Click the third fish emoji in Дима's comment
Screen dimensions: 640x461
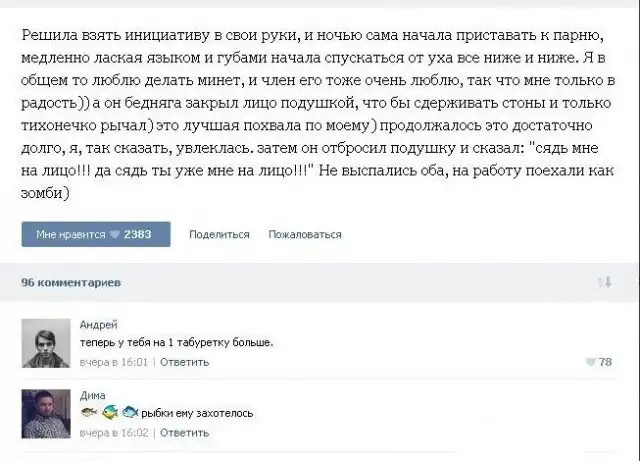click(130, 413)
